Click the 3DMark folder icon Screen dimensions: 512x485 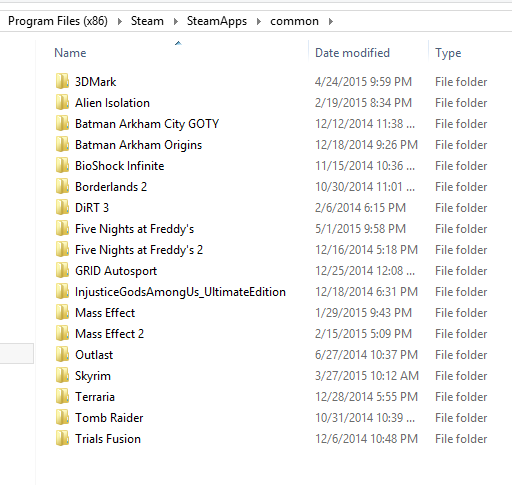[x=62, y=81]
